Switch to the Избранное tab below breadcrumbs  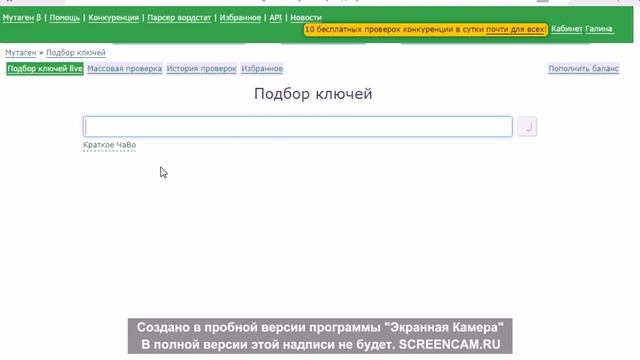tap(262, 69)
